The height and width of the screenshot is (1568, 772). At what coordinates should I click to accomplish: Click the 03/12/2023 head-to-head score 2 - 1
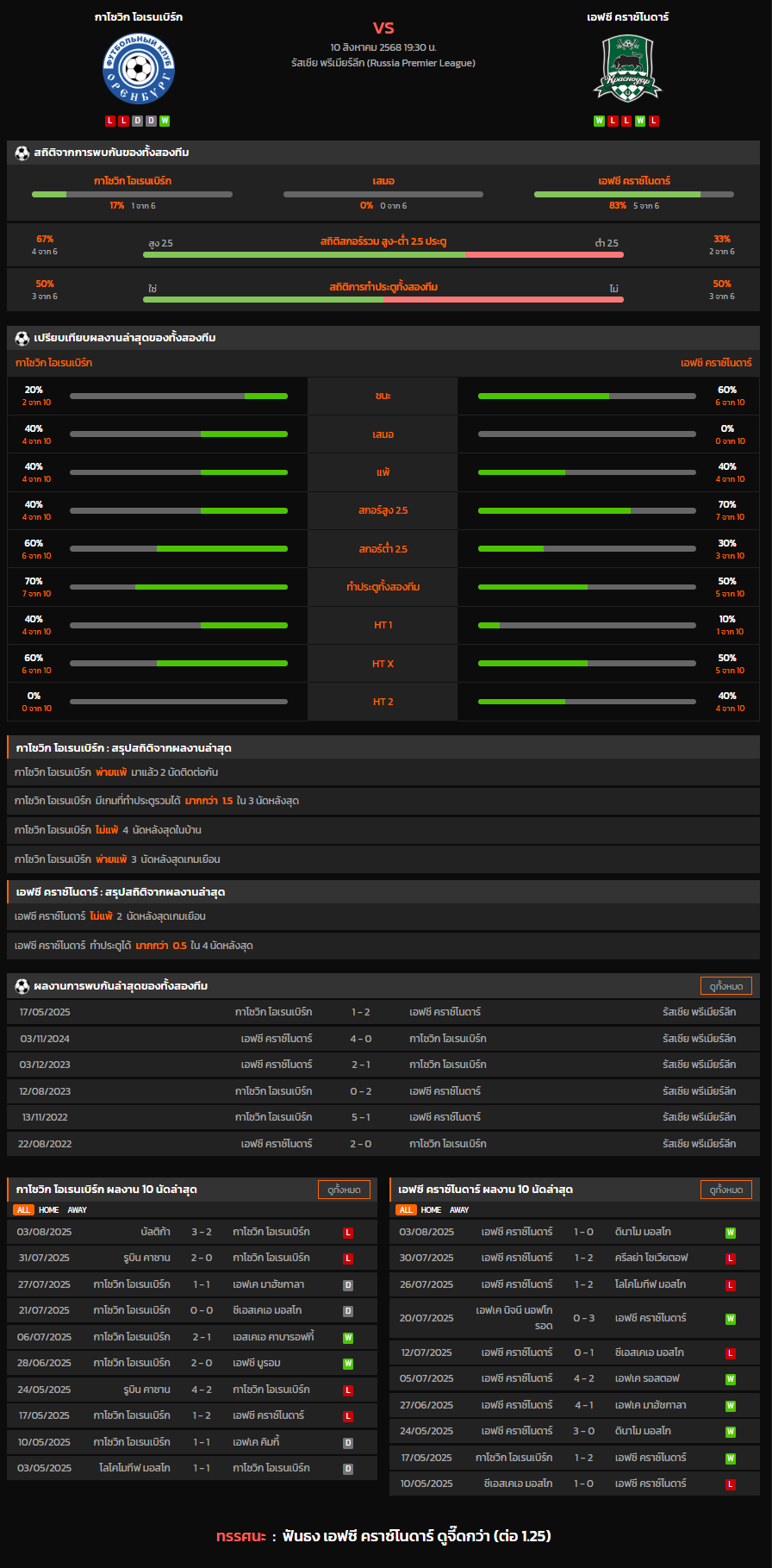tap(361, 1065)
